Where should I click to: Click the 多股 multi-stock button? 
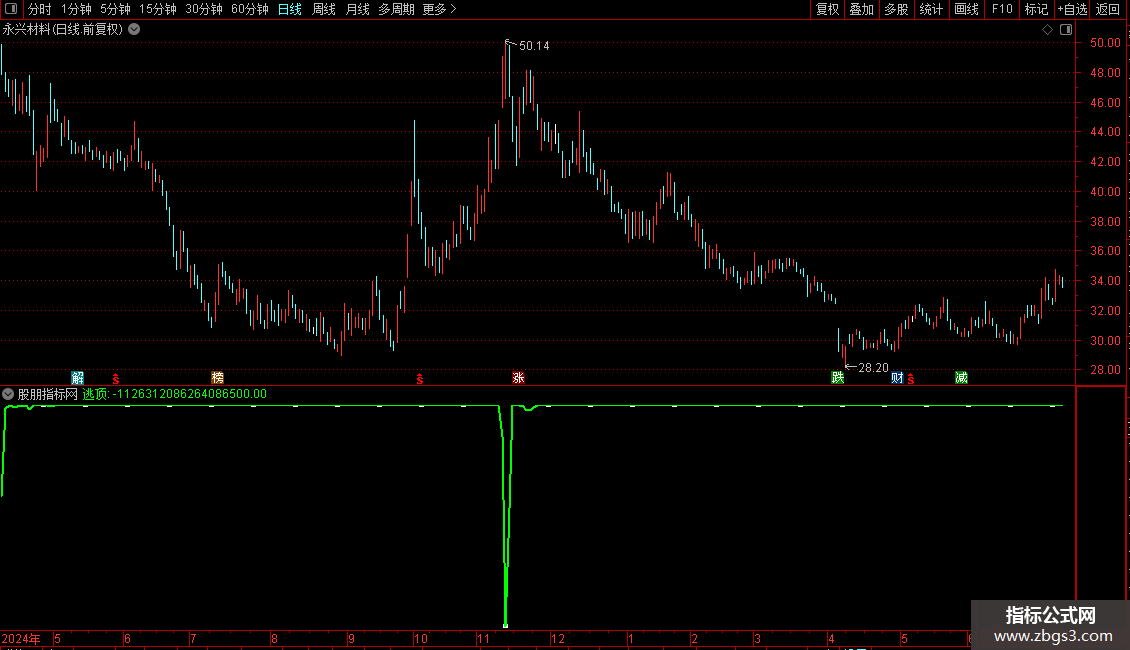click(x=896, y=9)
